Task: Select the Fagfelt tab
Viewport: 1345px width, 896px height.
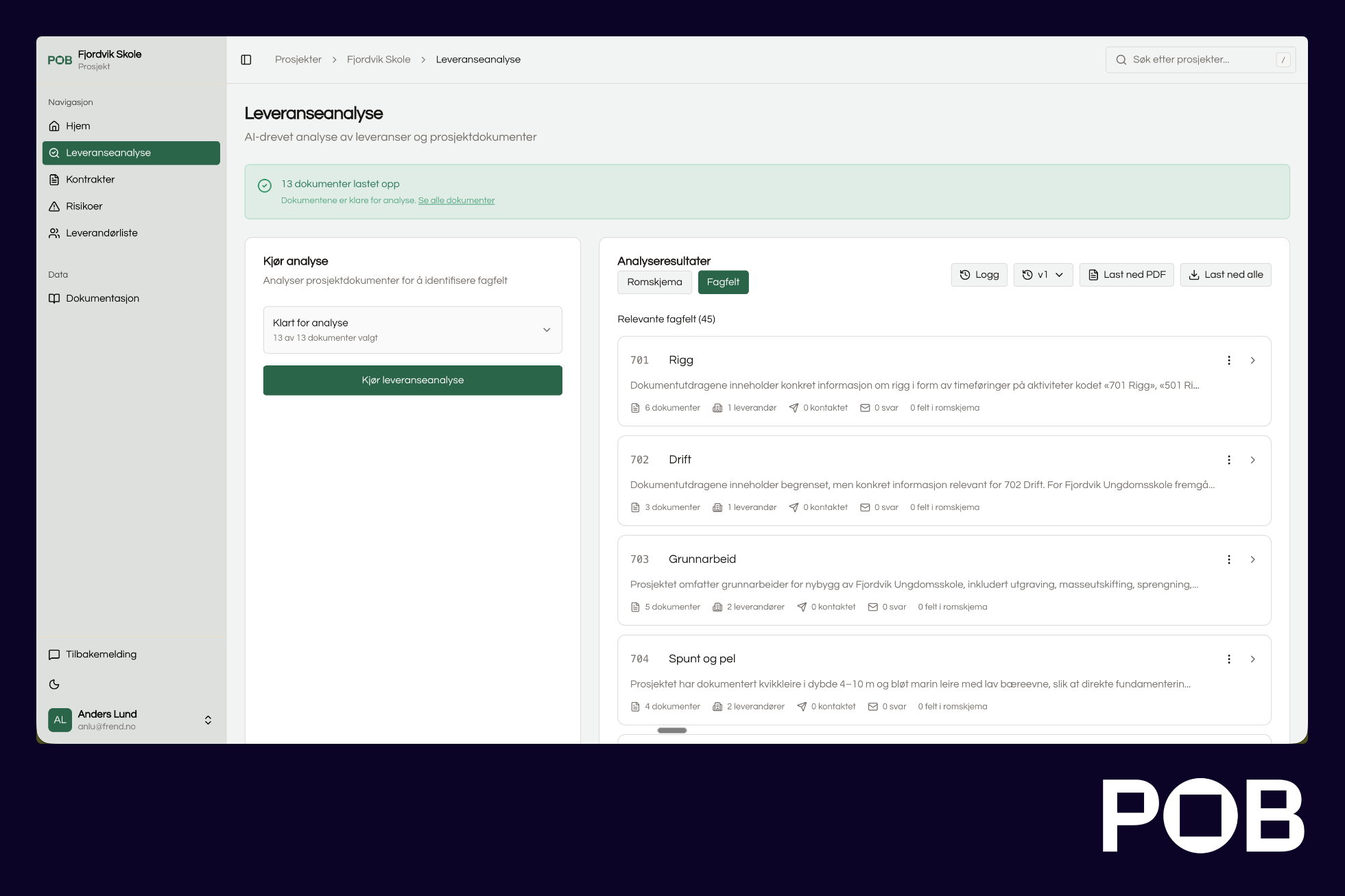Action: 723,282
